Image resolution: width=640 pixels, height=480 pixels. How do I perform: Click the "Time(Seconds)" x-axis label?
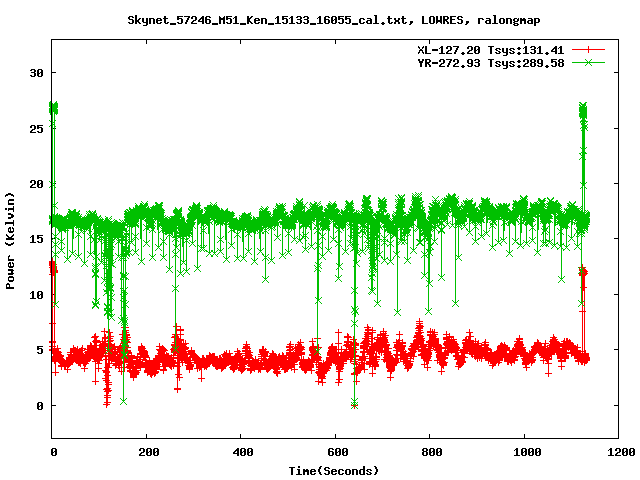click(x=335, y=470)
